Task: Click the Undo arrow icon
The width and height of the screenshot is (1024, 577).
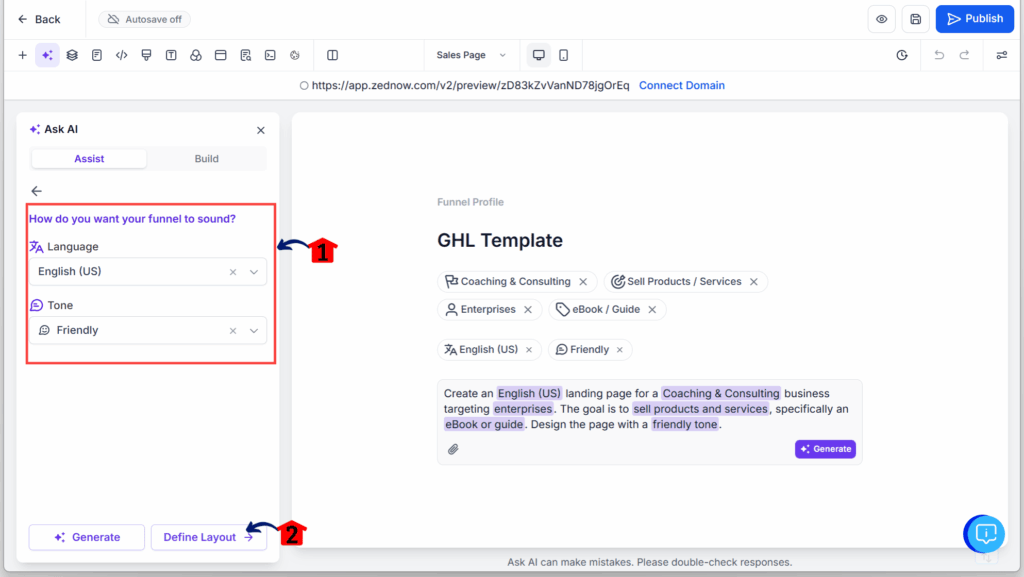Action: (939, 55)
